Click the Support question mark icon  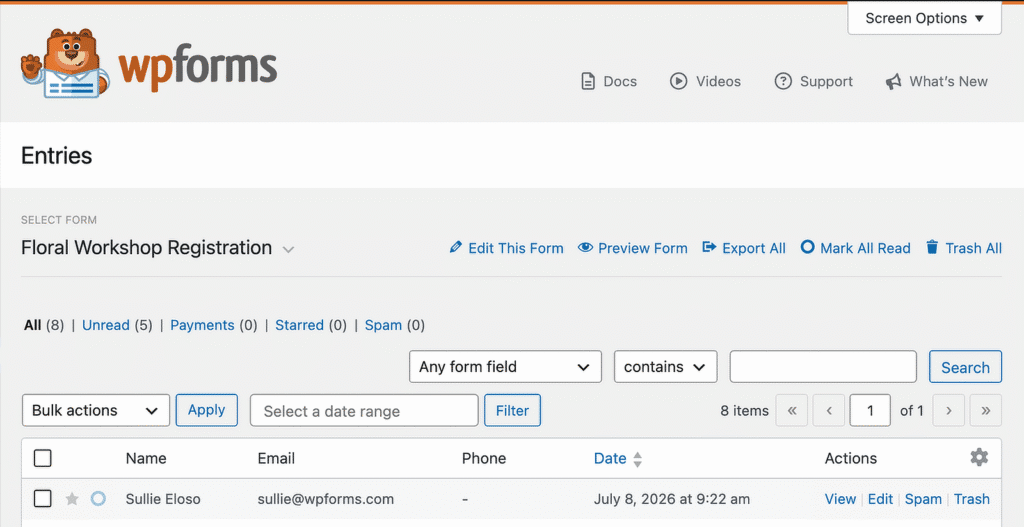(783, 82)
